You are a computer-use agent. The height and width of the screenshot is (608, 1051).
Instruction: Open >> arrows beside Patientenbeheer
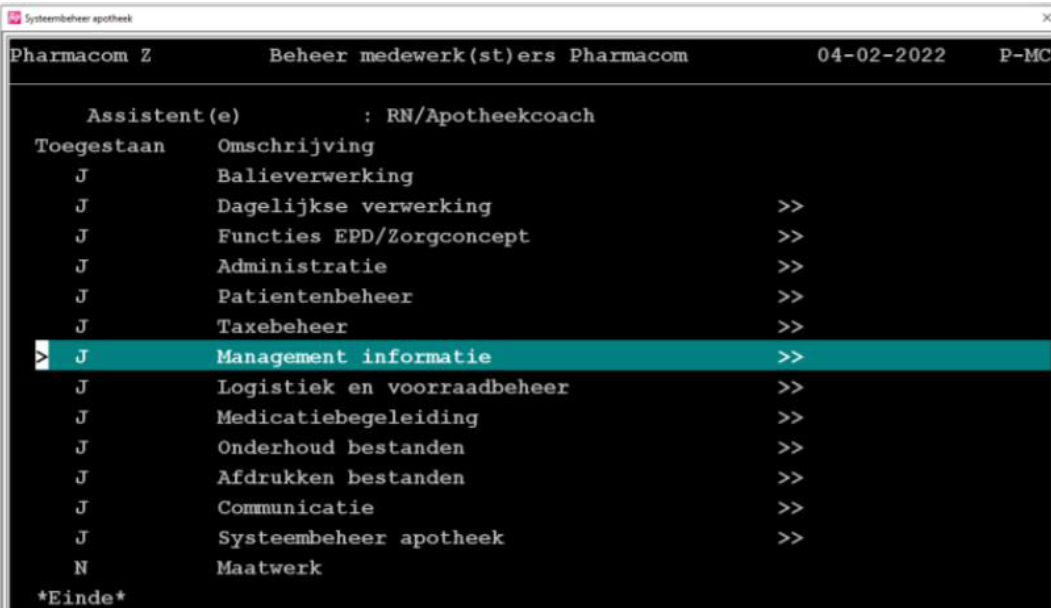pyautogui.click(x=790, y=297)
